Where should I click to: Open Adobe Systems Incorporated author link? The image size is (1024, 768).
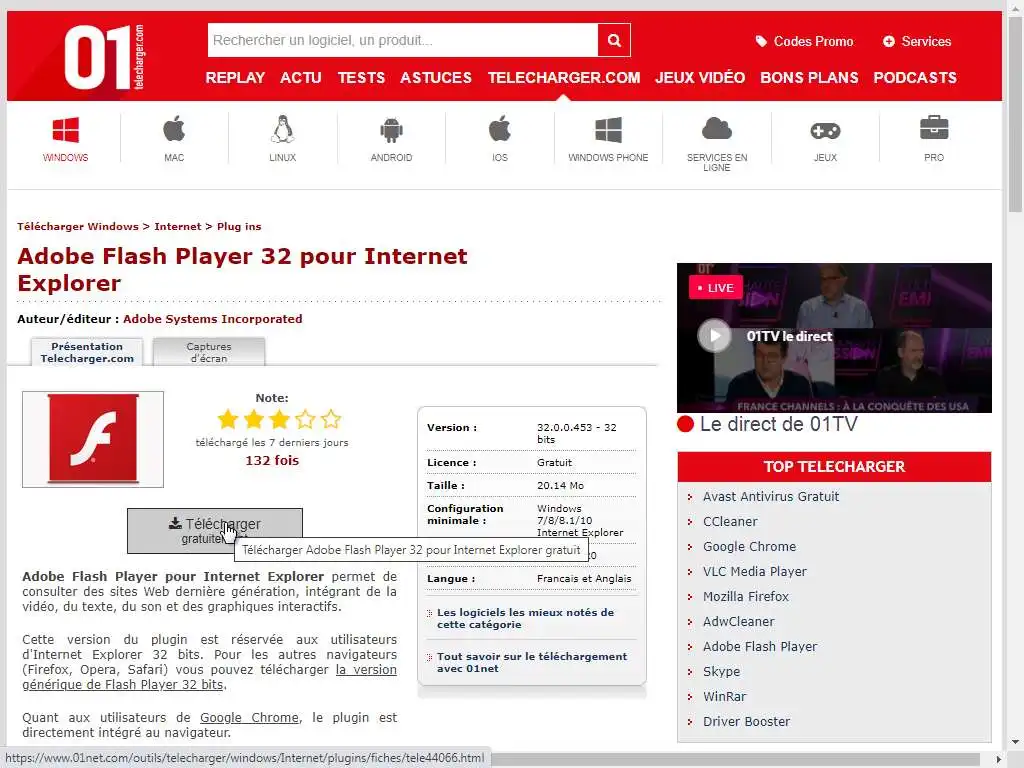click(213, 319)
